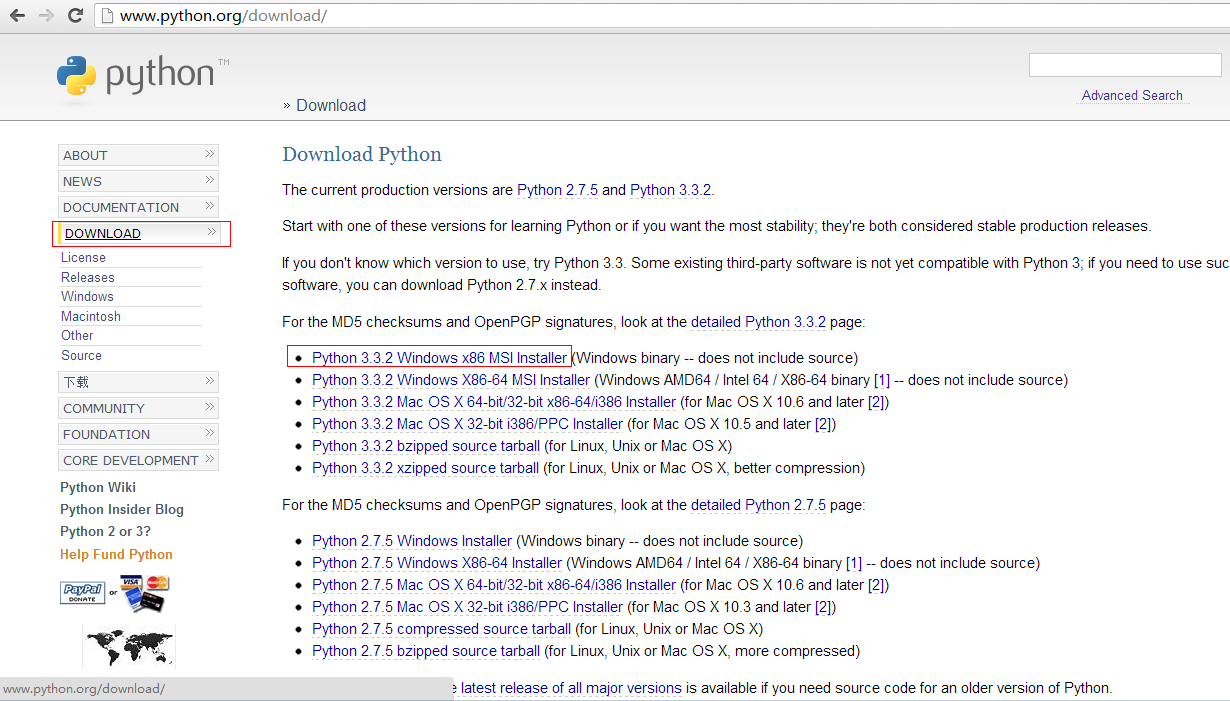Download the Python 3.3.2 Windows x86 MSI Installer
Image resolution: width=1230 pixels, height=701 pixels.
pyautogui.click(x=437, y=357)
